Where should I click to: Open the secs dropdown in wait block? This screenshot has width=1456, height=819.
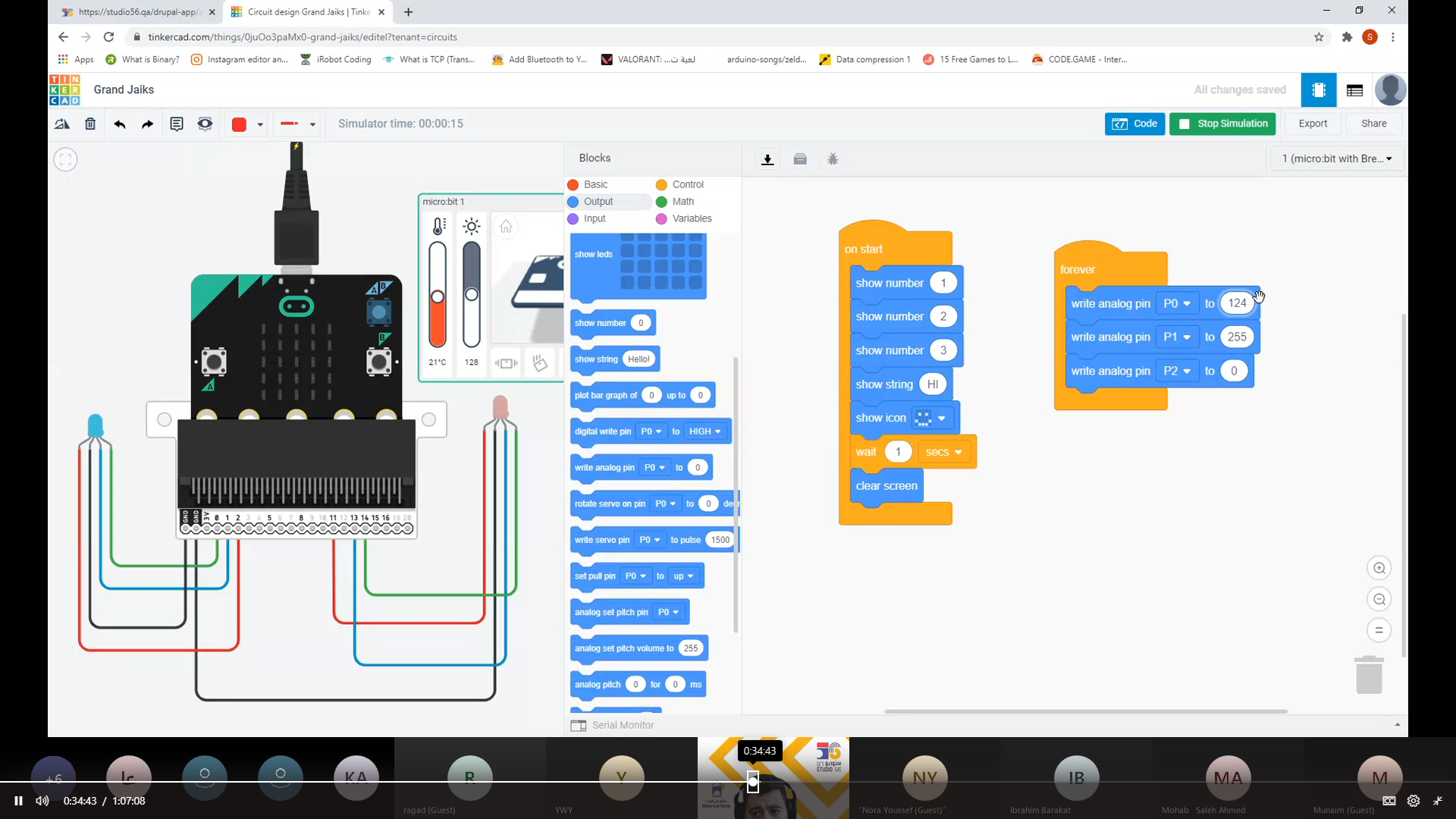point(943,452)
